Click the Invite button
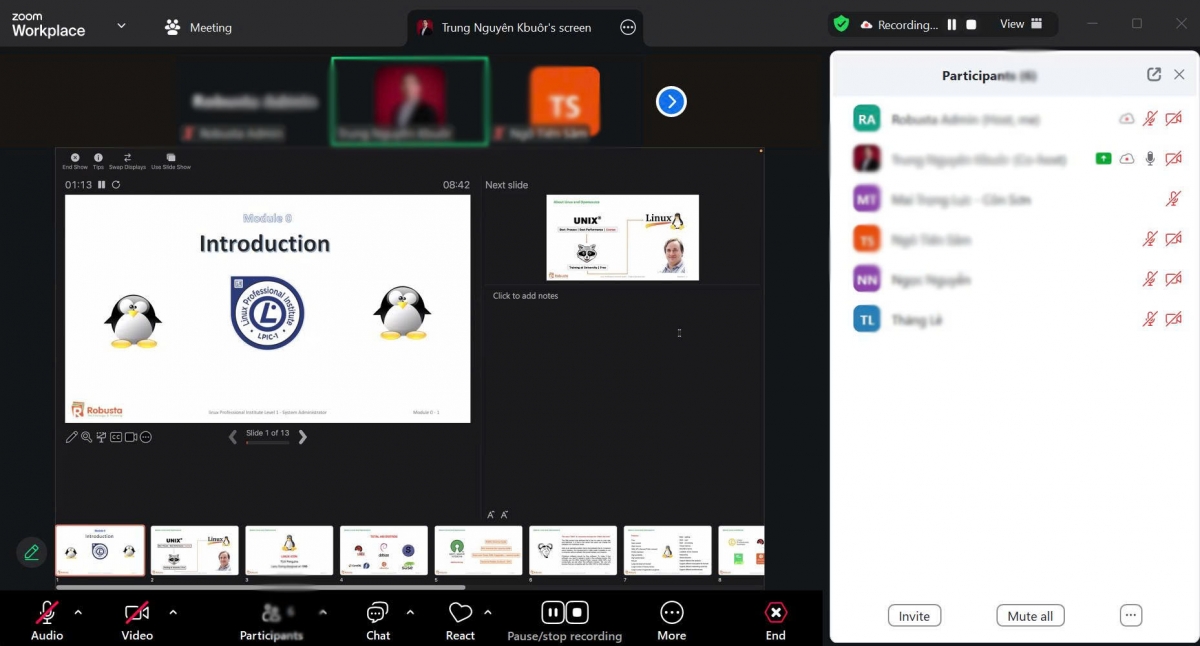 914,616
